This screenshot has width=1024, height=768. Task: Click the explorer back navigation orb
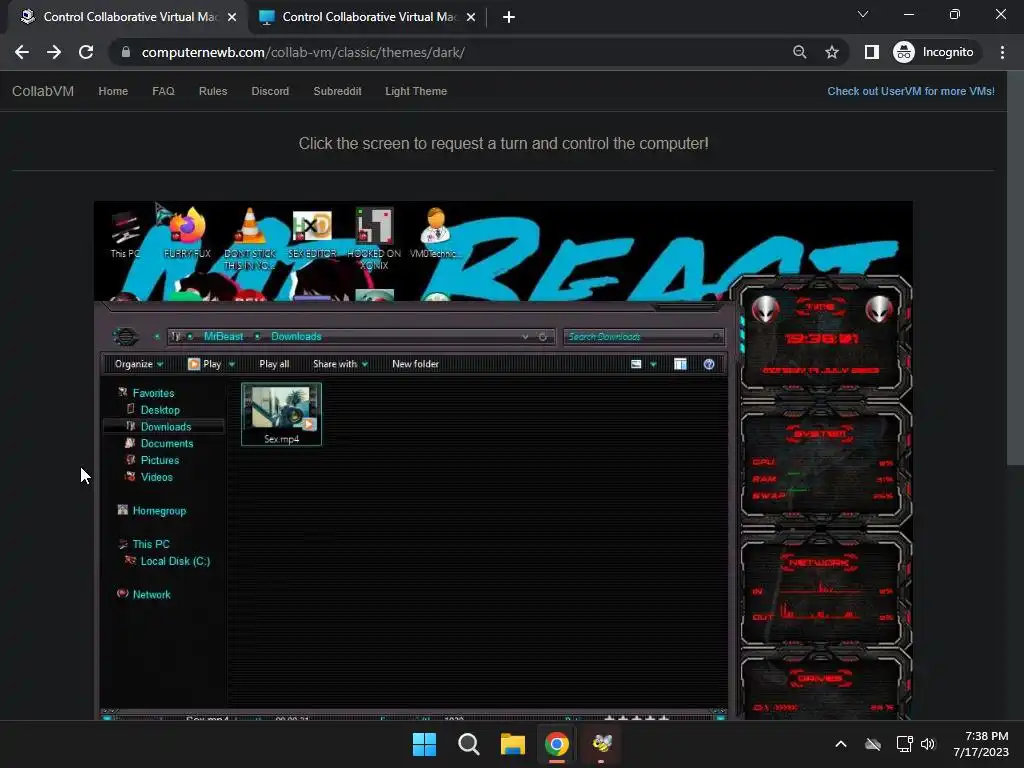tap(125, 336)
